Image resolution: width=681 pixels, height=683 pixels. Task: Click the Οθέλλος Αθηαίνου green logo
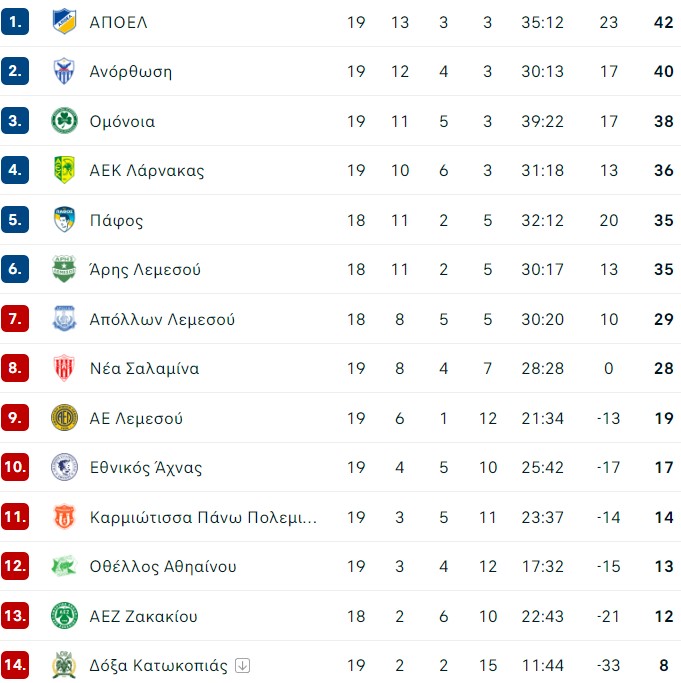(x=64, y=566)
